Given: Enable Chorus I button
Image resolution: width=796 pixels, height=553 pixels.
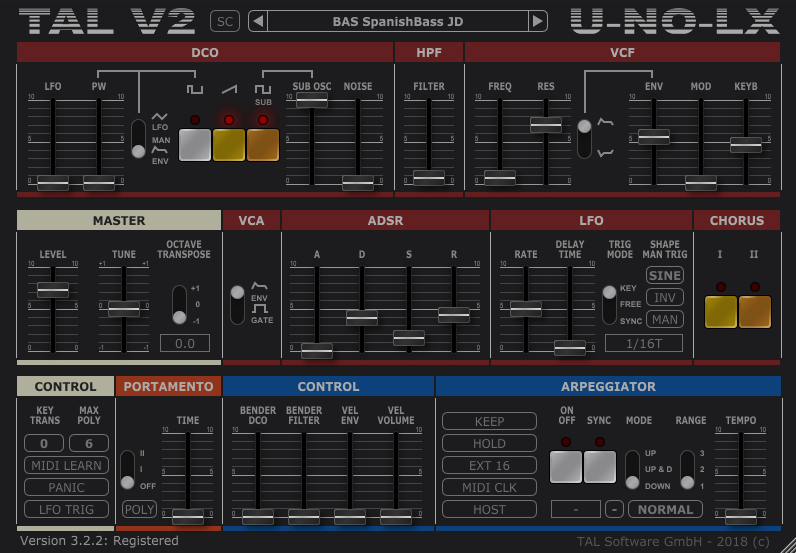Looking at the screenshot, I should (x=720, y=312).
